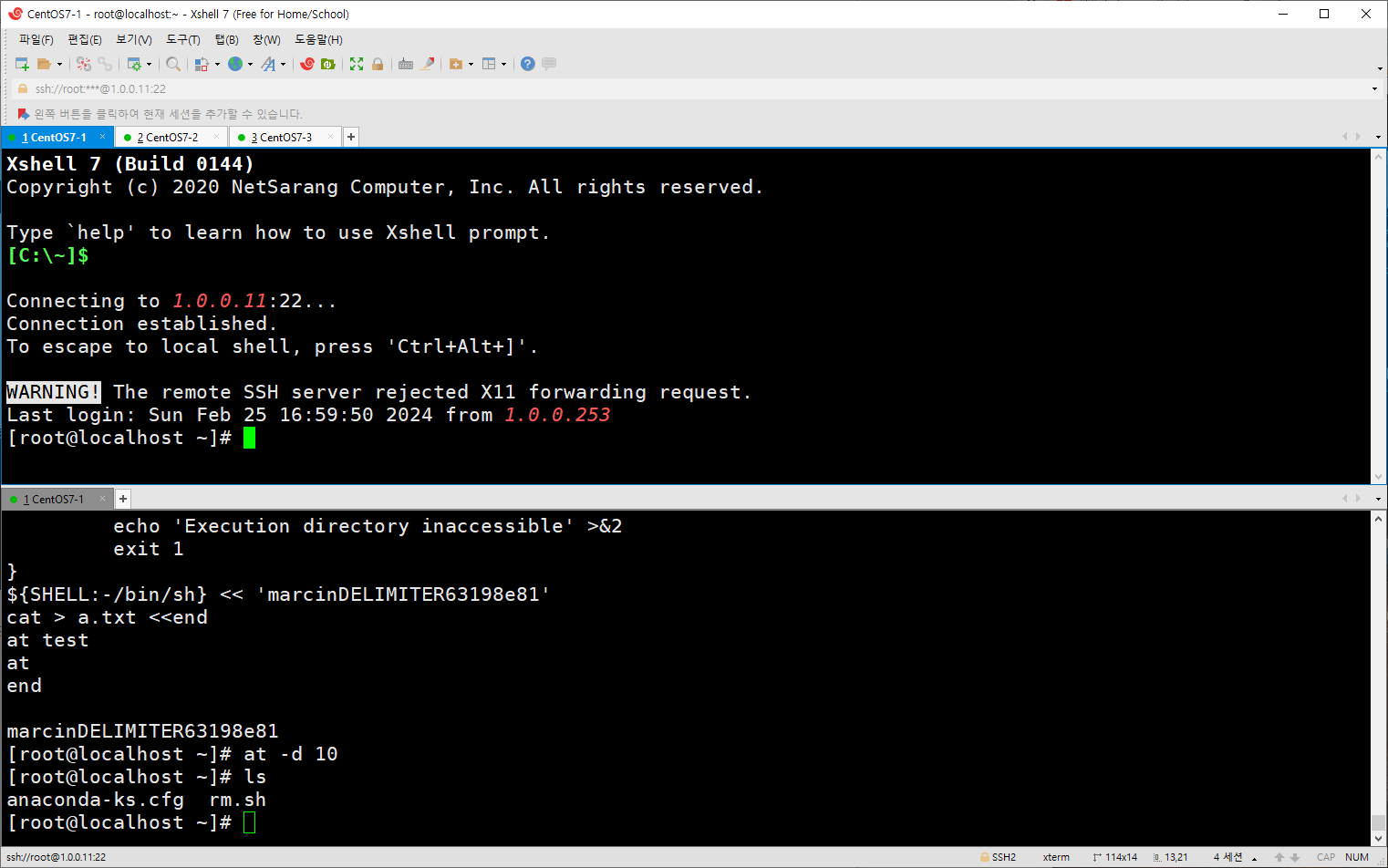The width and height of the screenshot is (1388, 868).
Task: Click lower terminal vertical scrollbar thumb
Action: coord(1379,822)
